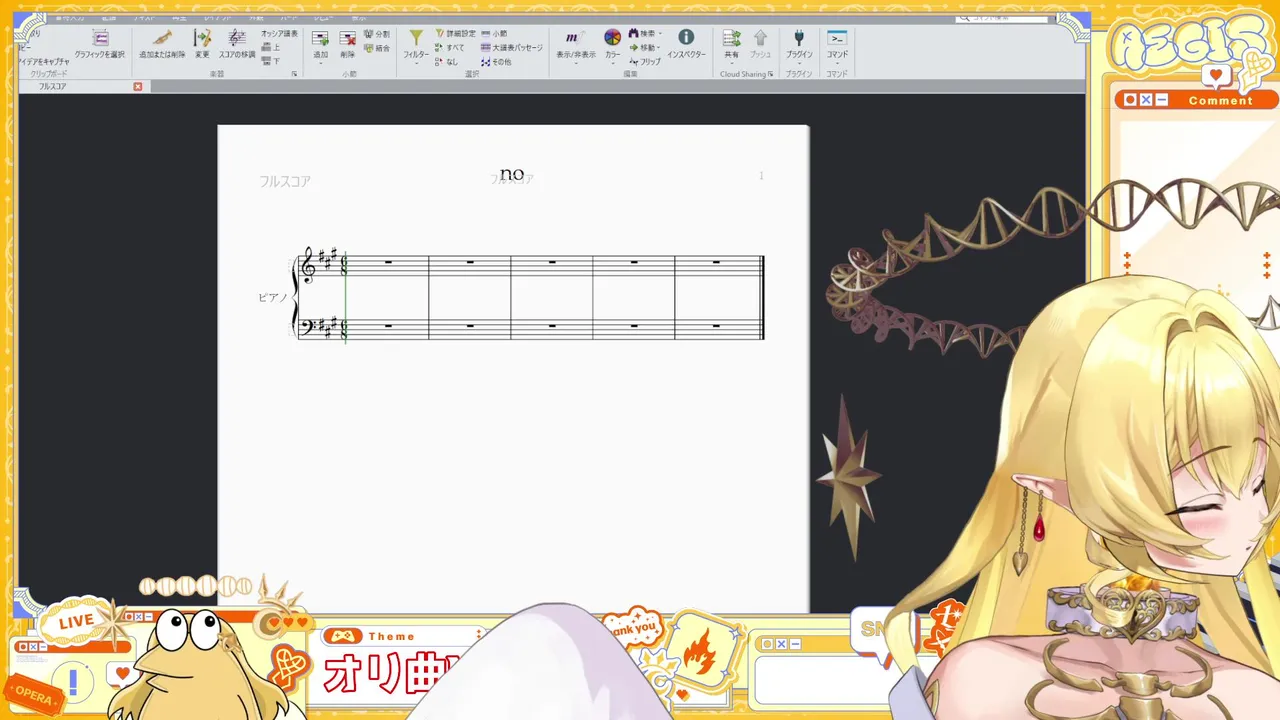
Task: Click the bars Add (追加) icon
Action: 320,38
